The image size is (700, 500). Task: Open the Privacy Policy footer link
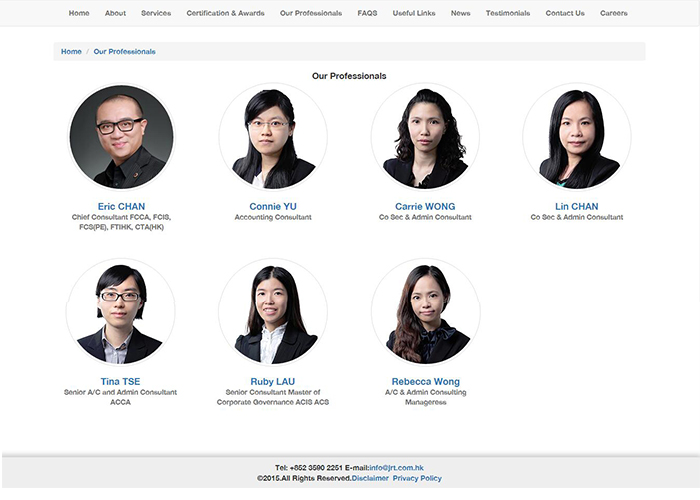point(417,479)
